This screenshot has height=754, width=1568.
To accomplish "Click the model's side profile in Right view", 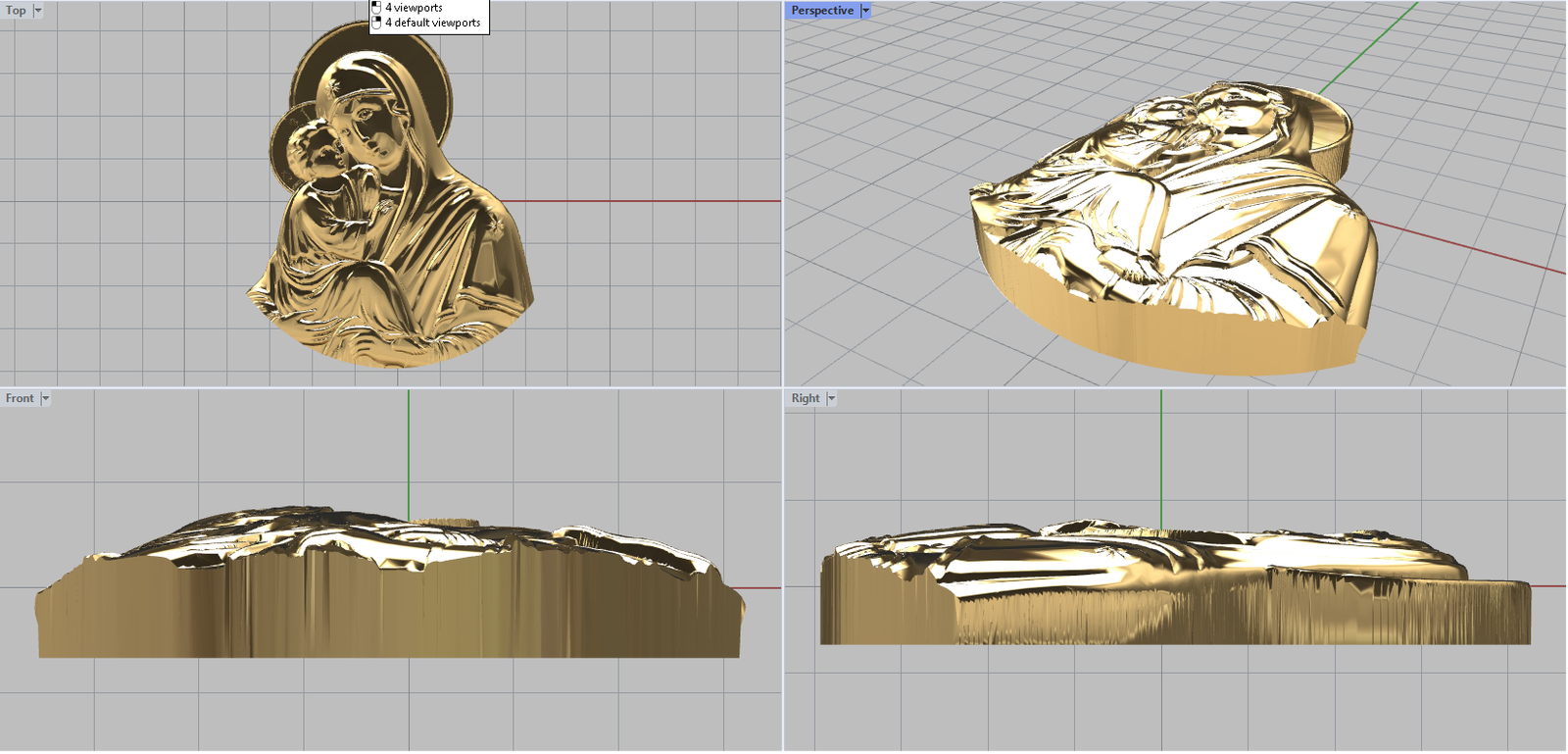I will [x=1176, y=598].
